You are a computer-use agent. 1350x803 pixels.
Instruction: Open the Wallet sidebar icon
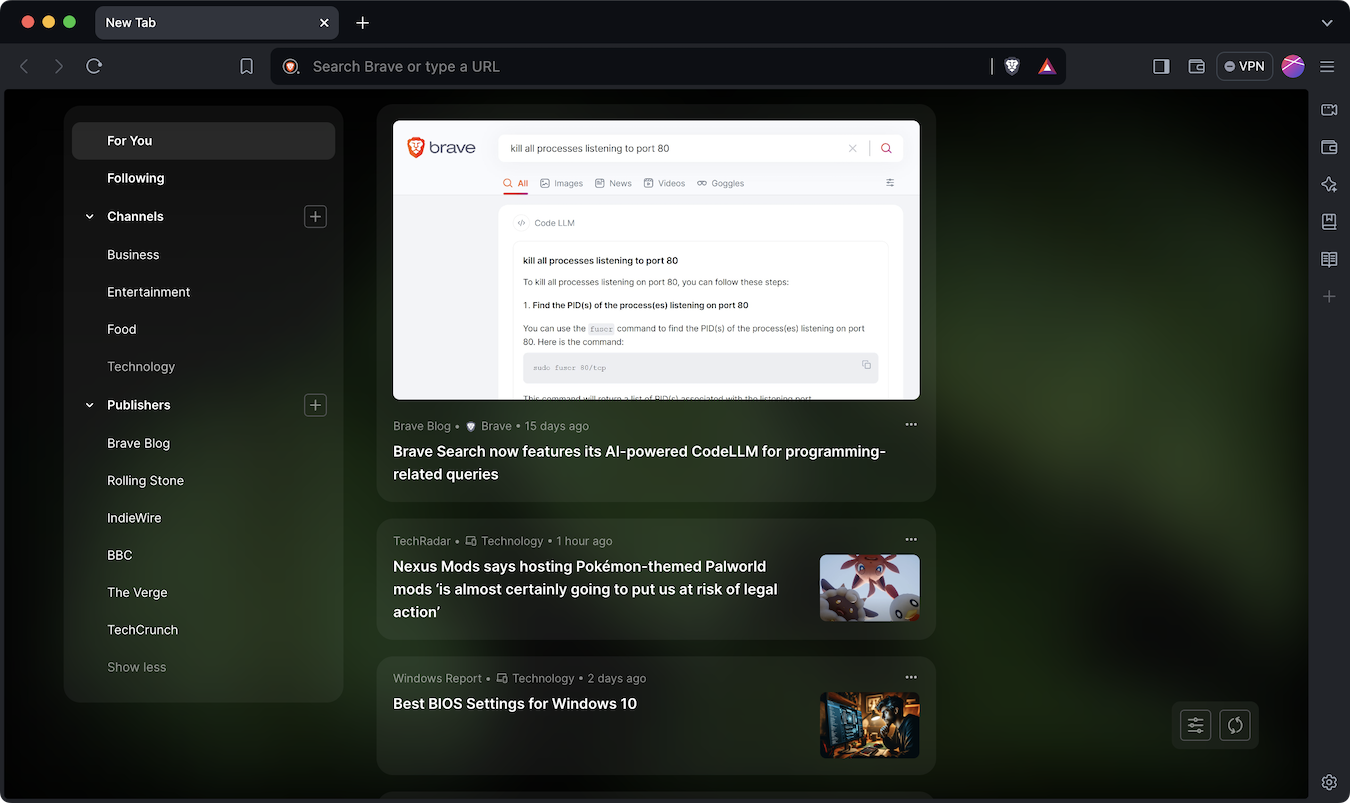tap(1329, 147)
